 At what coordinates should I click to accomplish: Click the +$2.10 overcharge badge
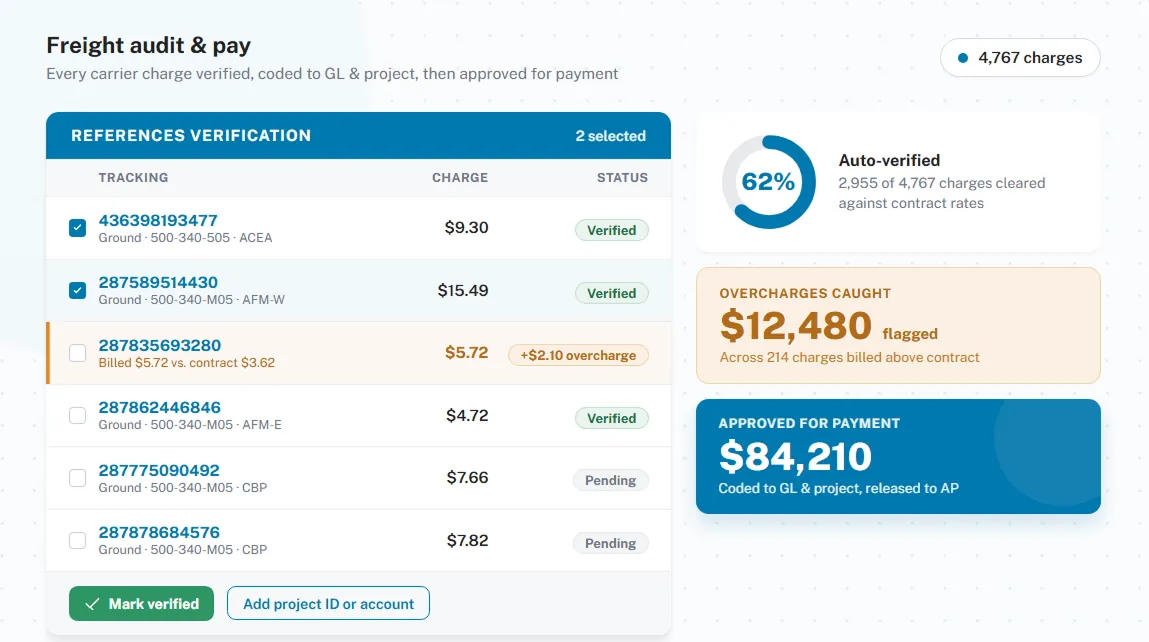point(578,355)
